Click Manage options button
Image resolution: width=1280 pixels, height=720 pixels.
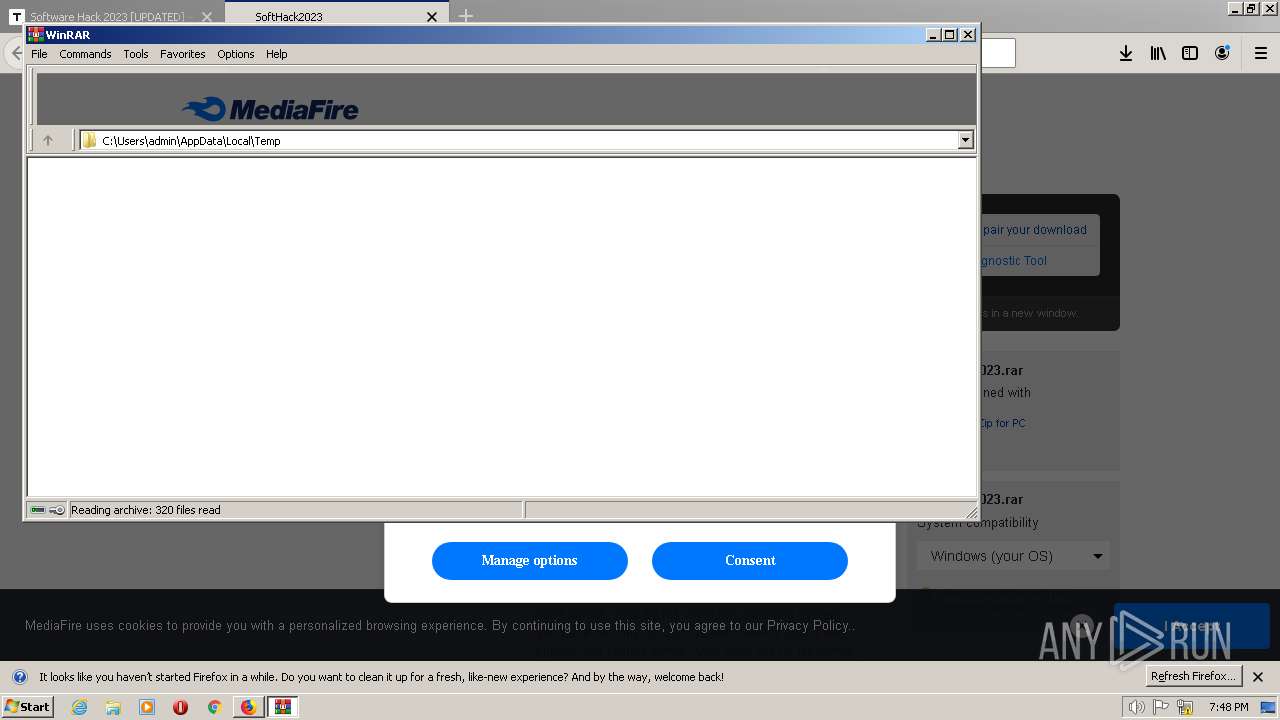(530, 560)
